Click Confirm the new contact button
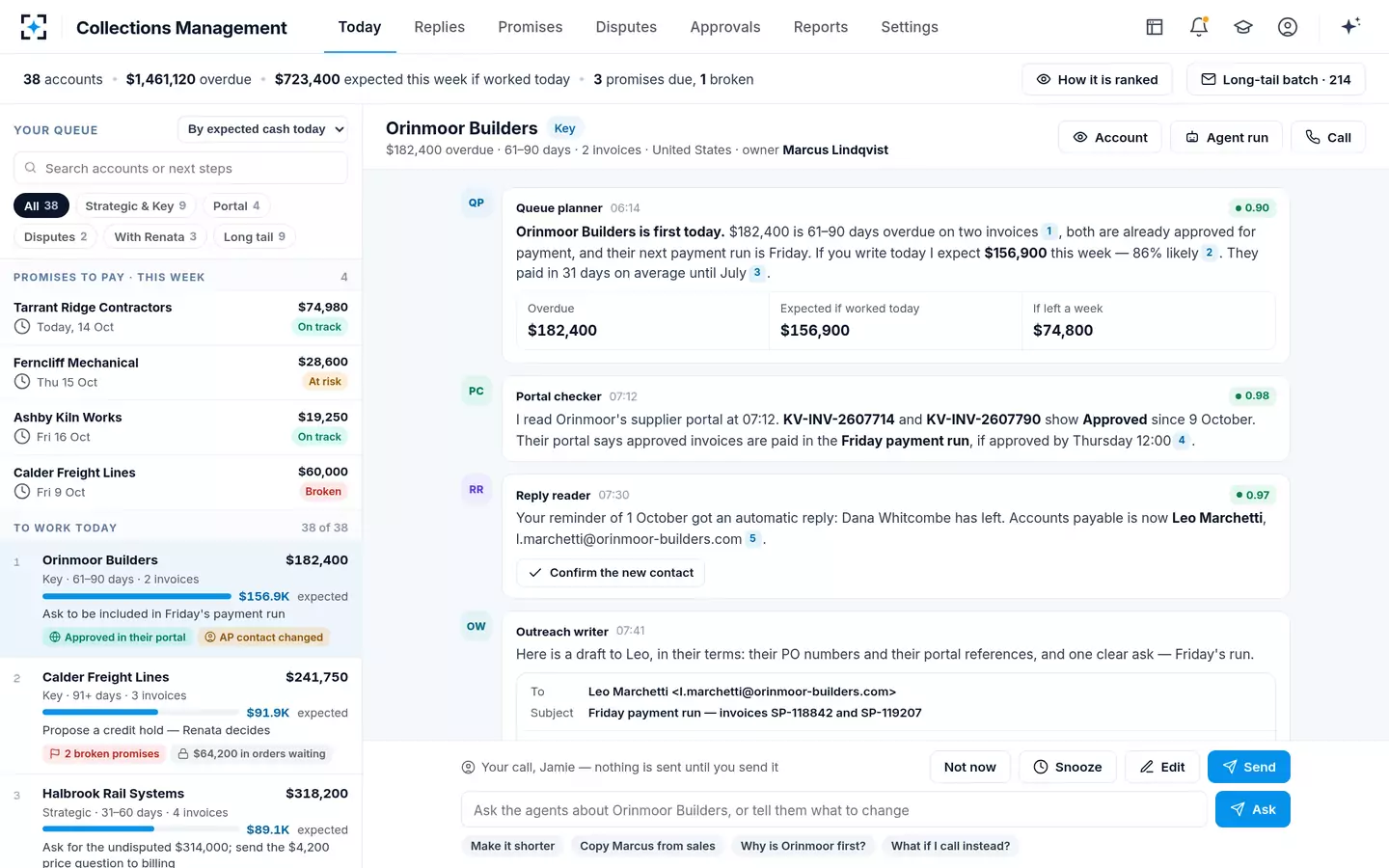Screen dimensions: 1389x868 [x=611, y=573]
